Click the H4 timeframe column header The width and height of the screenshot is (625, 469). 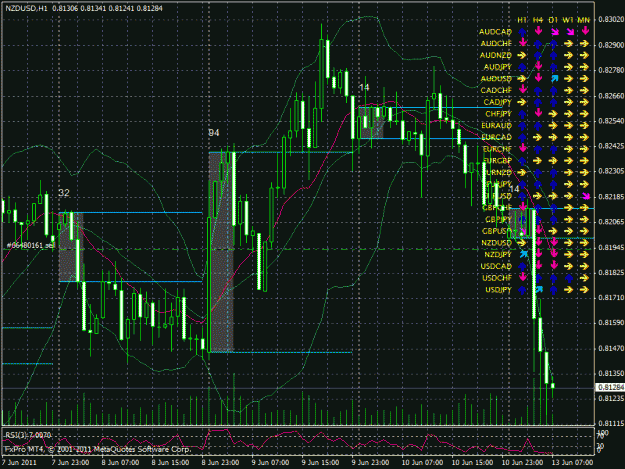point(538,20)
